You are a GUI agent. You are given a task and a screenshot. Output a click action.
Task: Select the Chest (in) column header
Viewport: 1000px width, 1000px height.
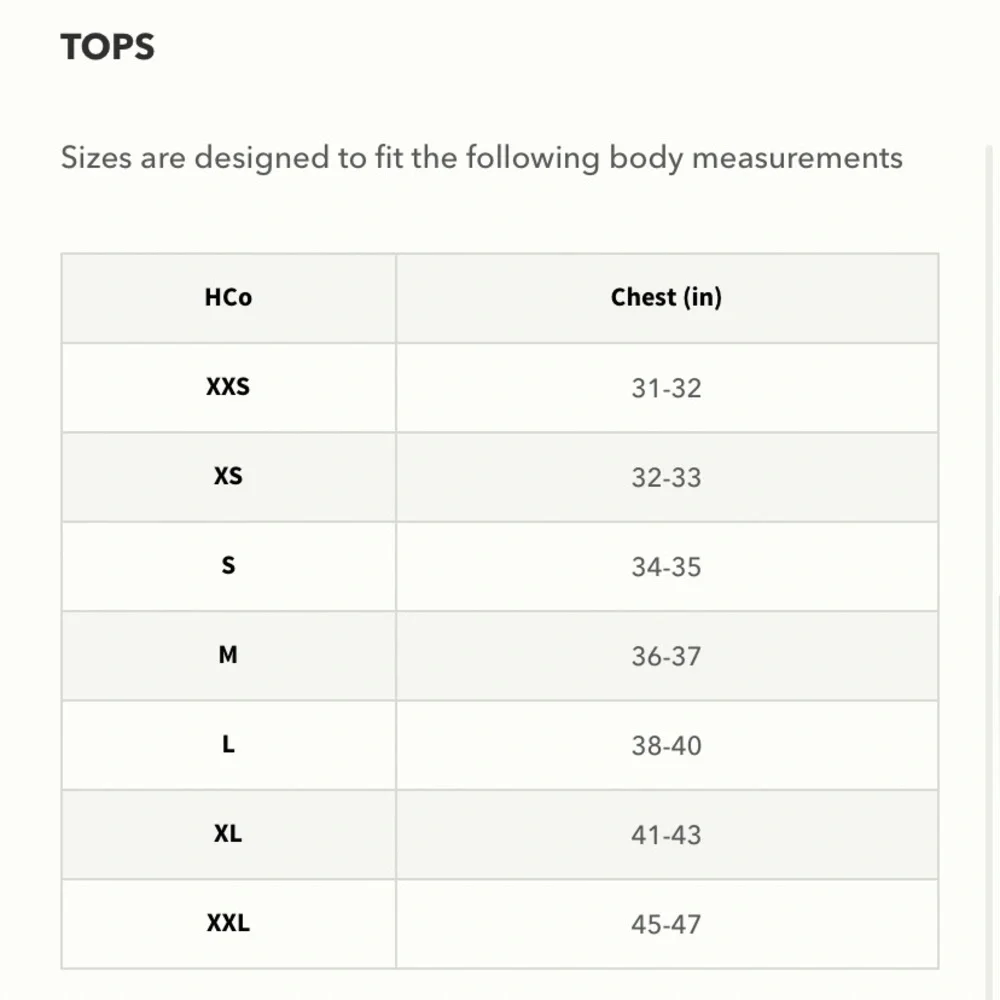[x=666, y=298]
